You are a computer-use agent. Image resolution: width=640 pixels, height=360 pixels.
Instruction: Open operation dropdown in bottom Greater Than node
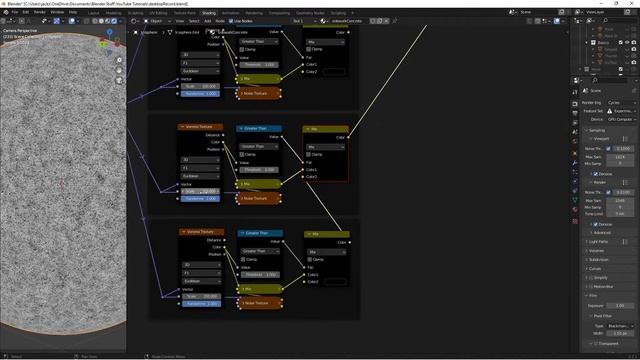click(260, 251)
